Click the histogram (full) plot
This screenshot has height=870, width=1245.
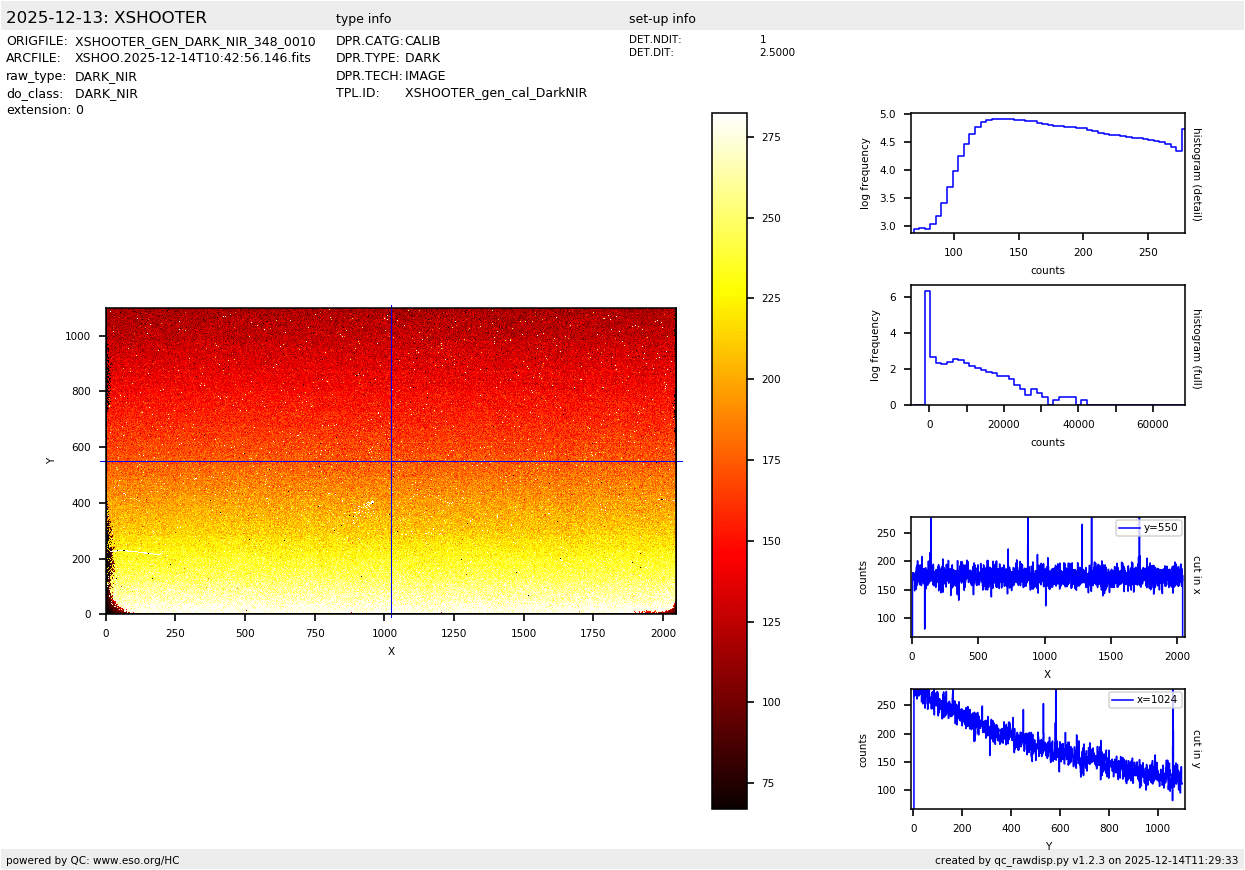[1047, 345]
